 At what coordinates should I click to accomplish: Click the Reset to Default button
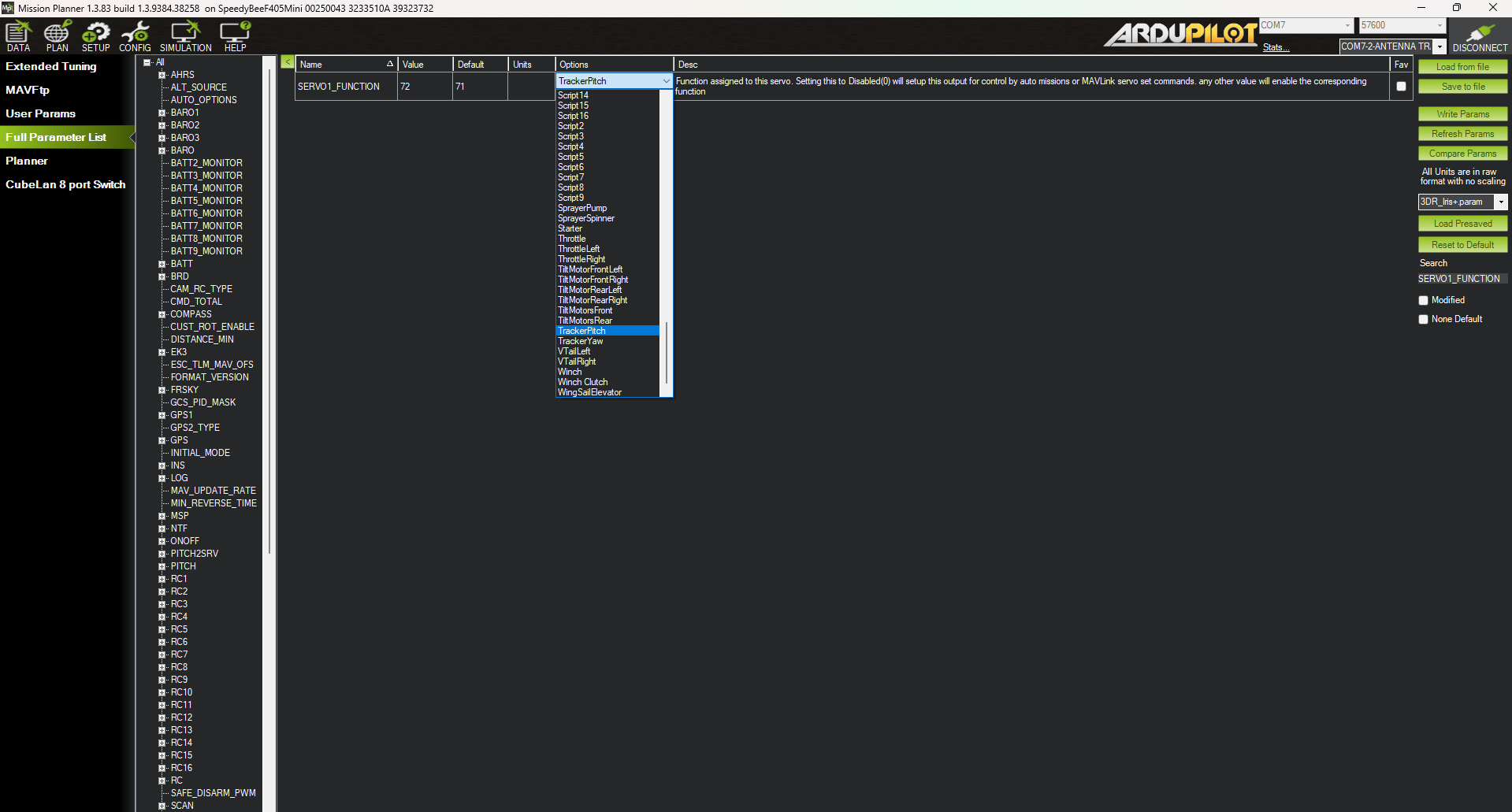click(1462, 245)
